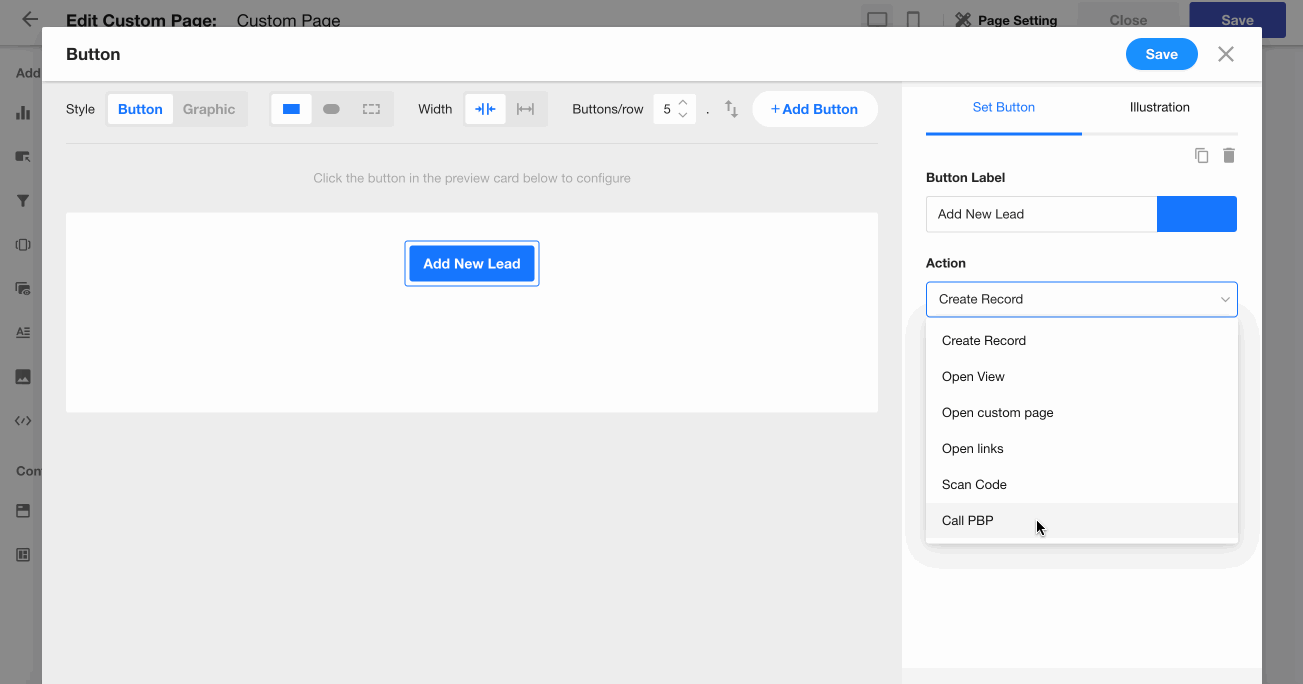Choose Call PBP from the action list
Image resolution: width=1303 pixels, height=684 pixels.
tap(968, 520)
